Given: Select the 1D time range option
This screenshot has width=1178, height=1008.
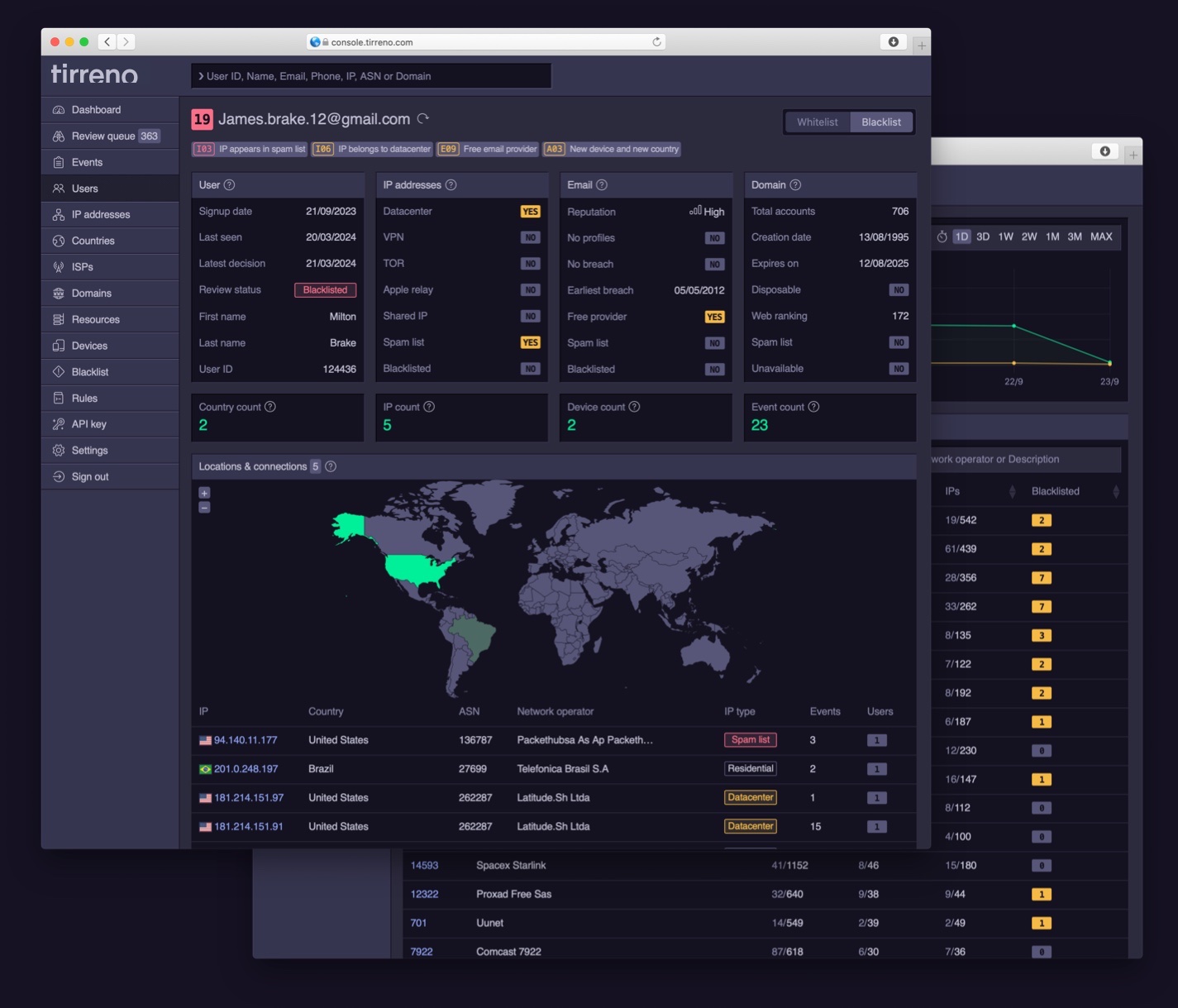Looking at the screenshot, I should pyautogui.click(x=961, y=236).
